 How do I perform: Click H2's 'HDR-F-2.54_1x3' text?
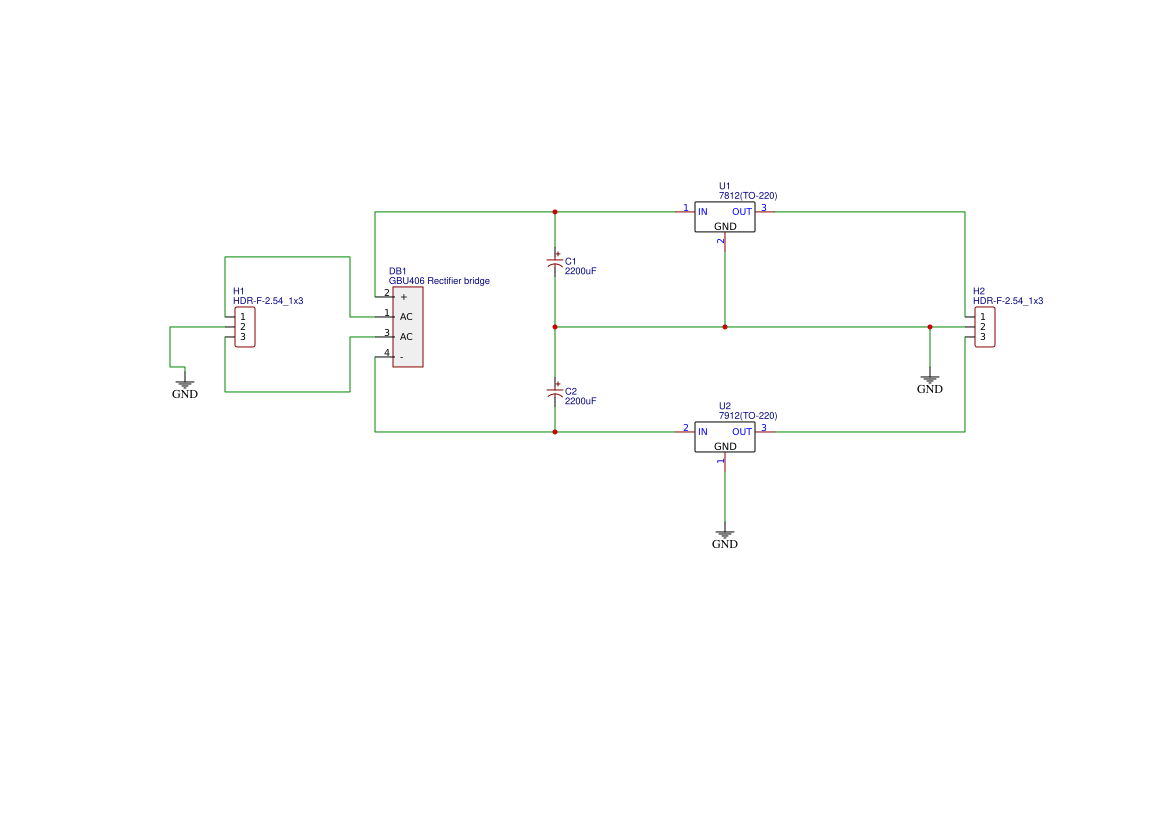click(x=1008, y=301)
